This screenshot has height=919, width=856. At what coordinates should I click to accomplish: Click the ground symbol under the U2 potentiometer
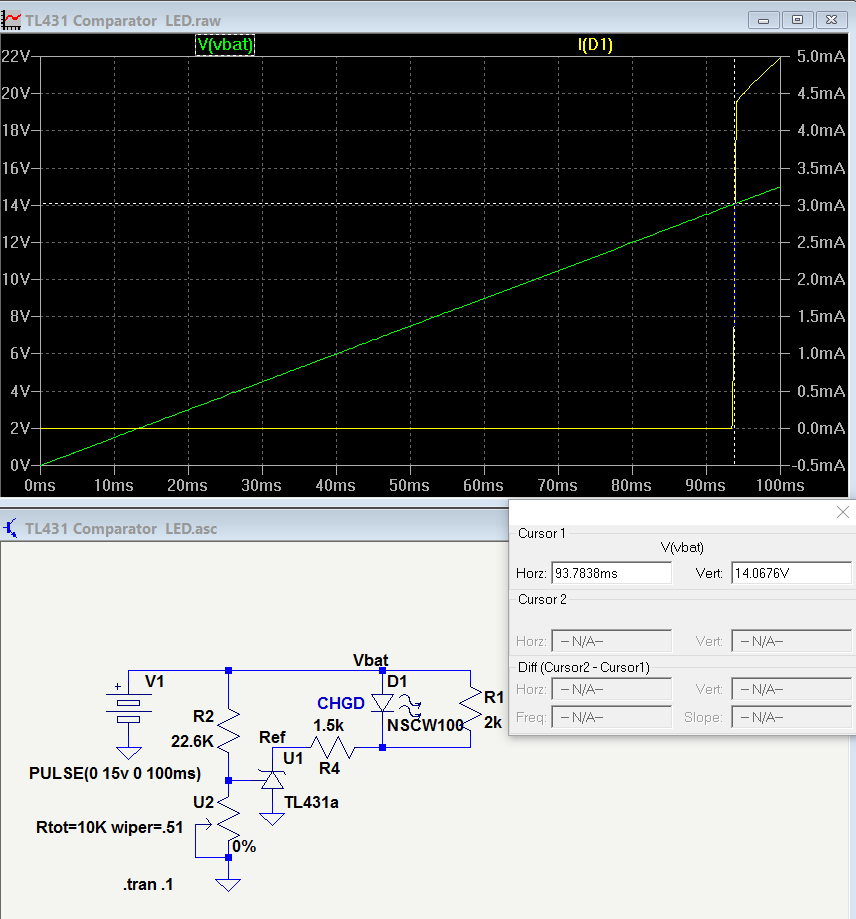tap(228, 884)
